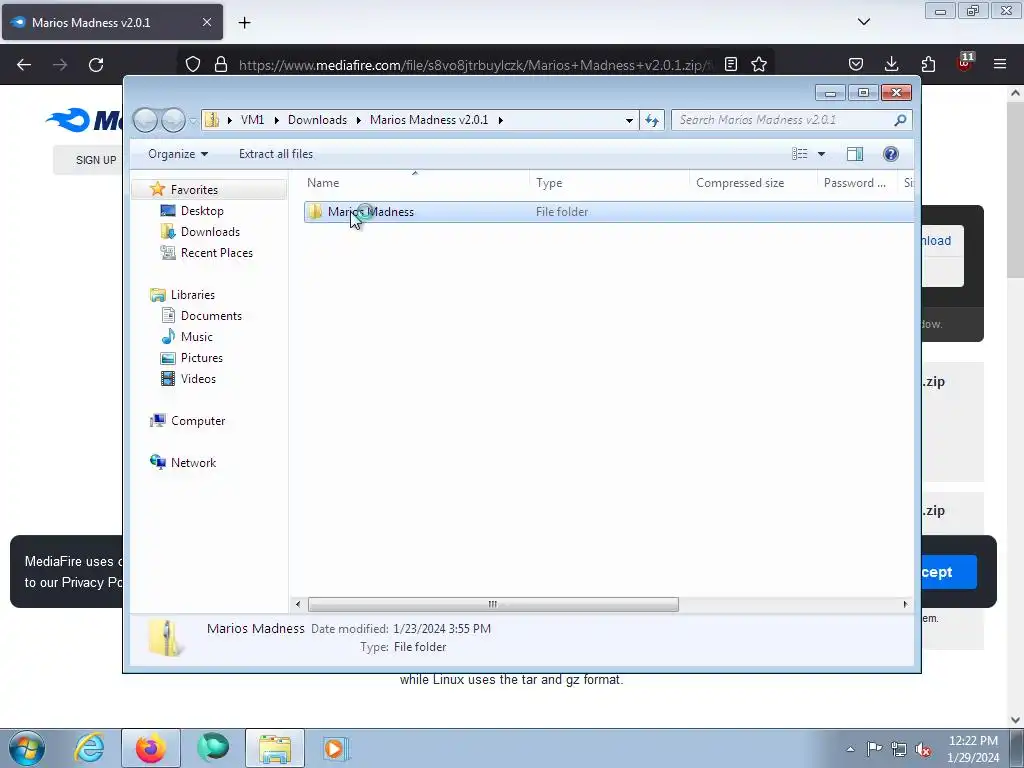Viewport: 1024px width, 768px height.
Task: Sort by the Name column header
Action: tap(417, 183)
